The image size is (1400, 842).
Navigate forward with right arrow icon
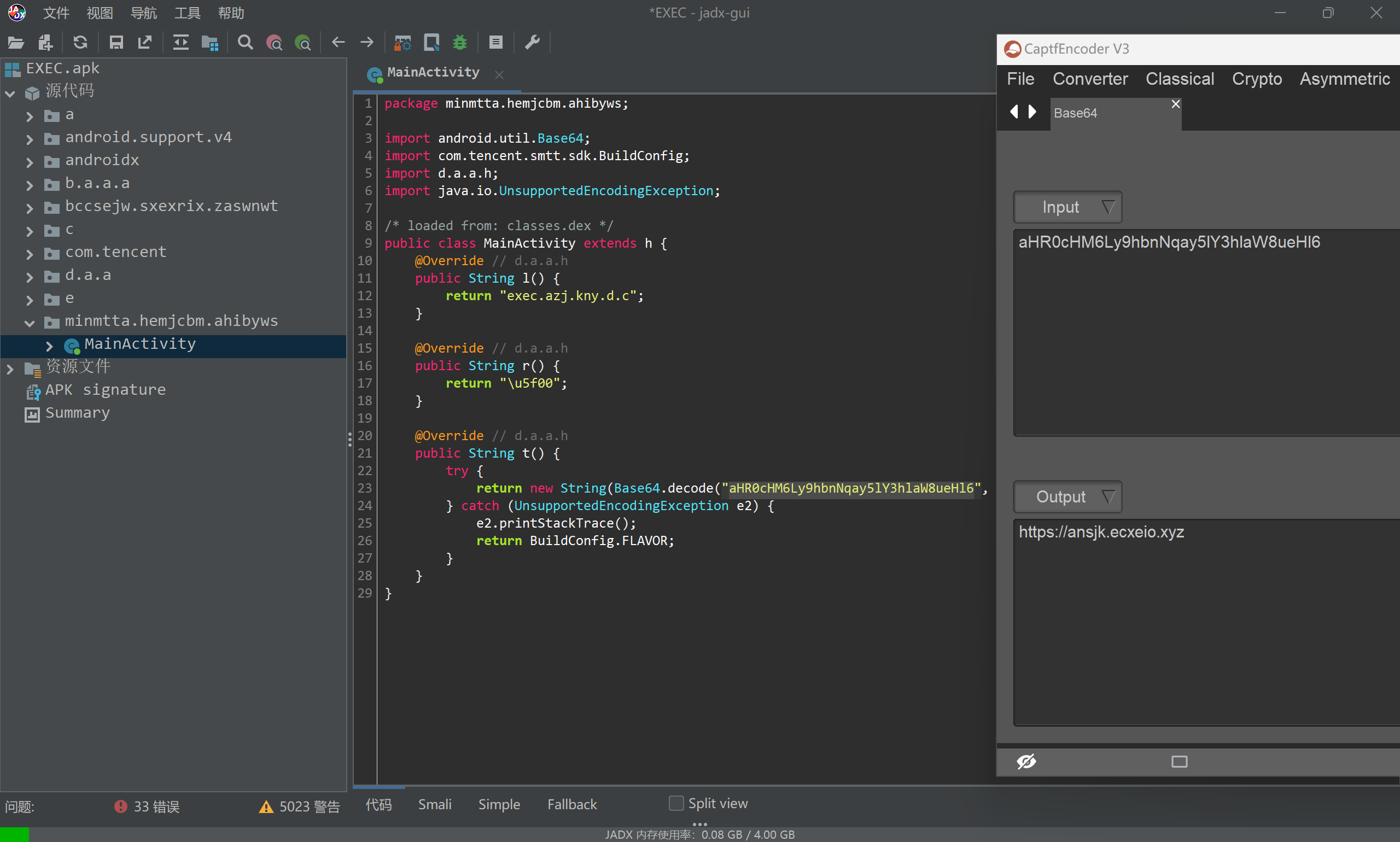click(x=367, y=43)
